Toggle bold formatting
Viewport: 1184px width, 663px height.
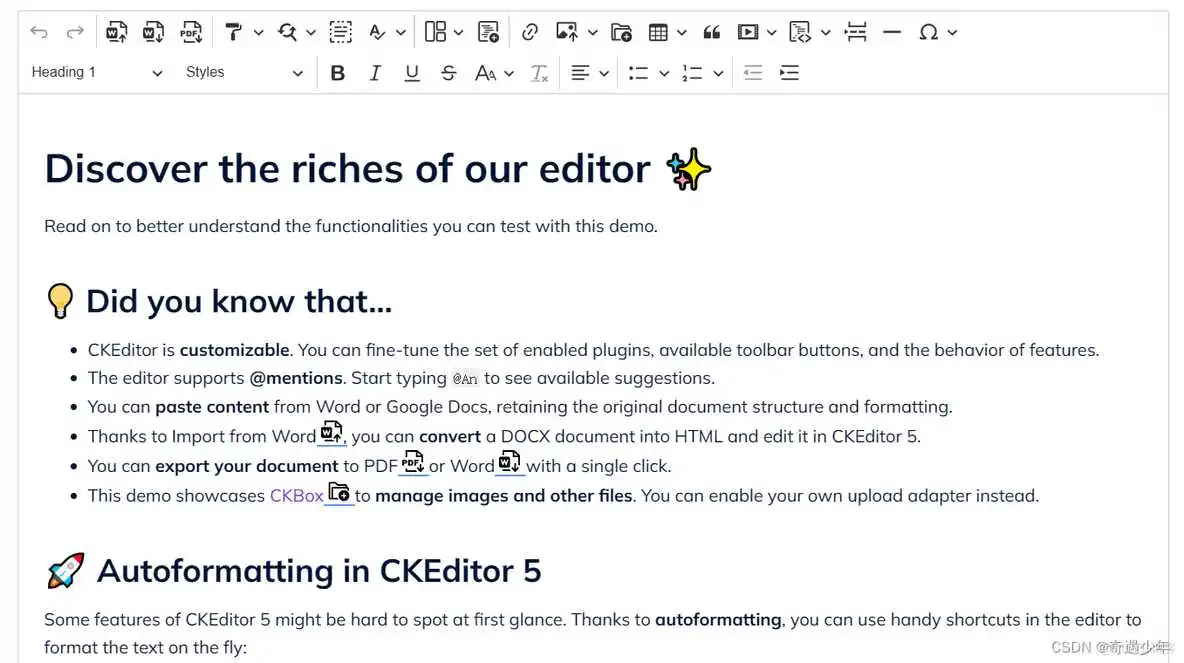tap(337, 72)
